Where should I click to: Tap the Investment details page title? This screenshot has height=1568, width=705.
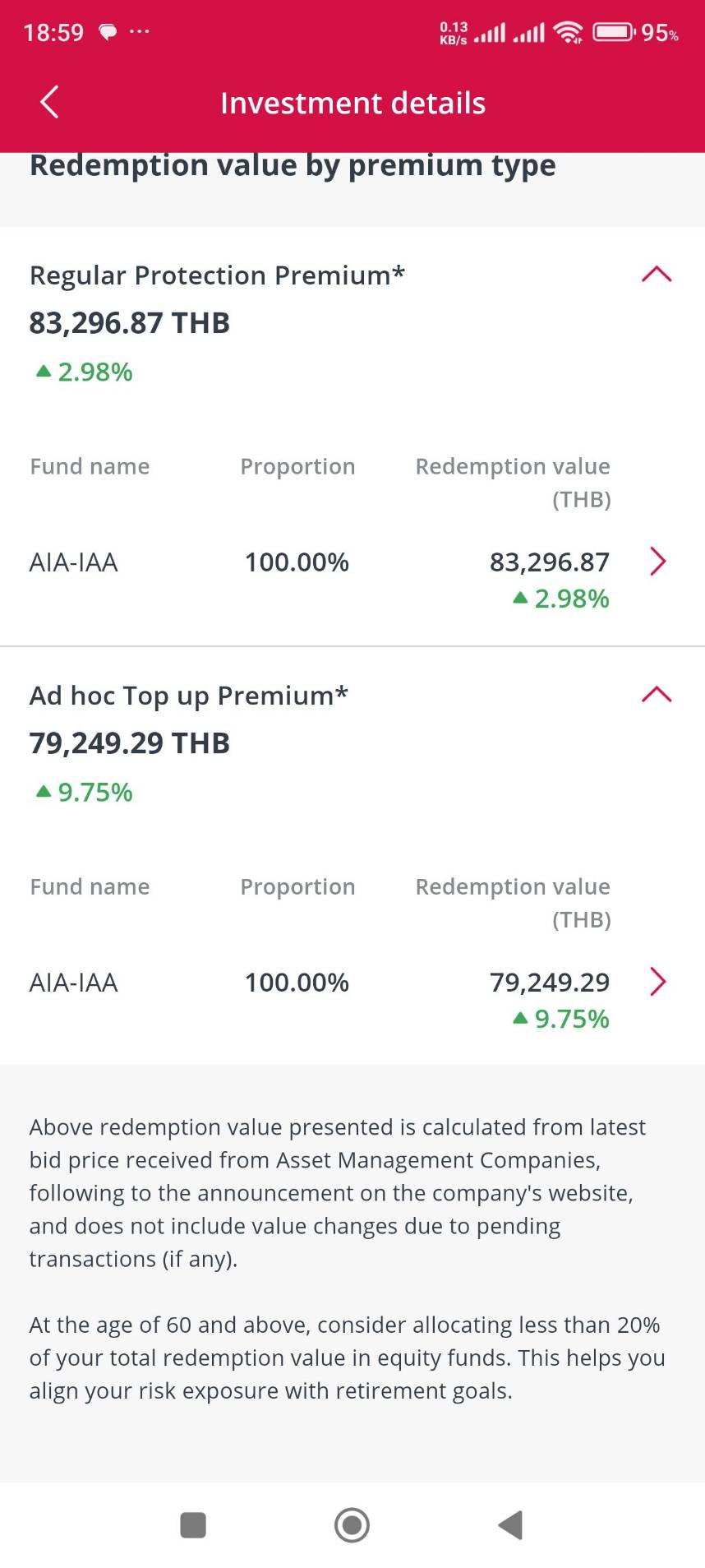click(x=352, y=104)
